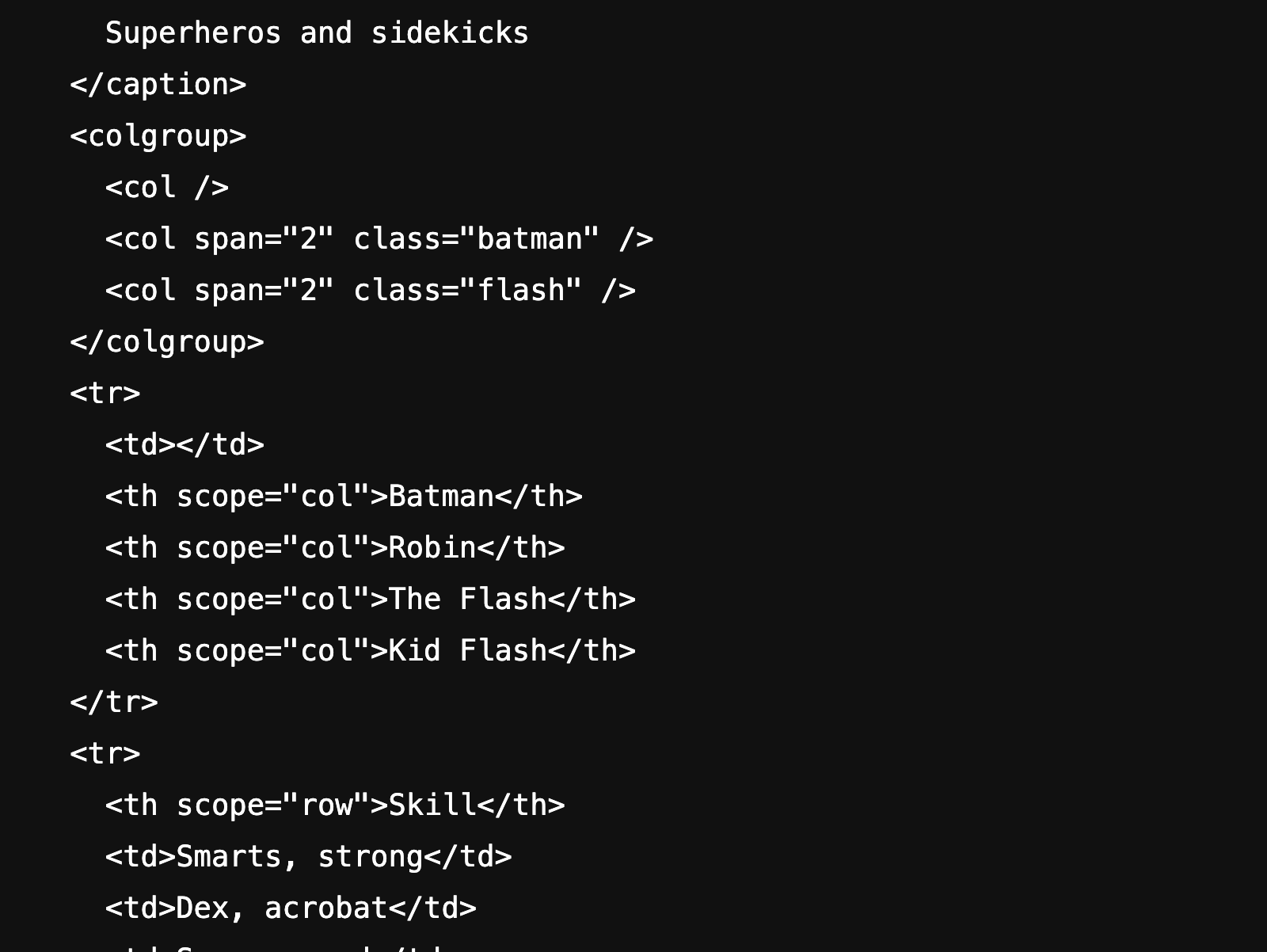This screenshot has height=952, width=1267.
Task: Click the Kid Flash table header line
Action: pyautogui.click(x=371, y=651)
